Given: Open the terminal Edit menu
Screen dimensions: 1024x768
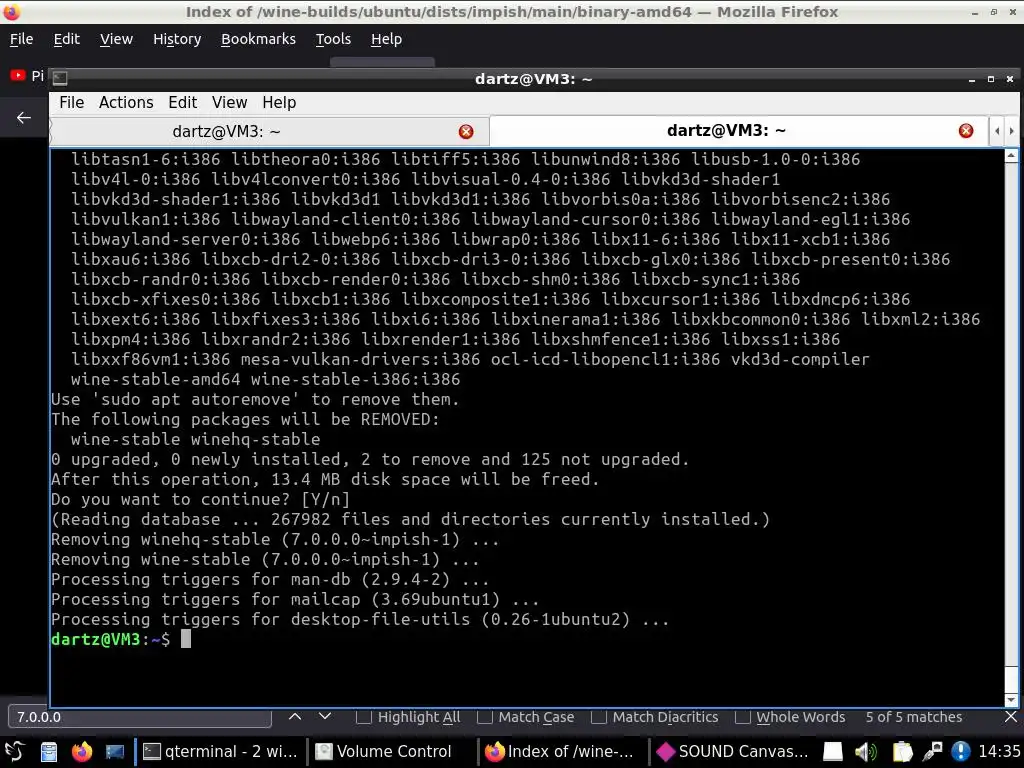Looking at the screenshot, I should (x=182, y=103).
